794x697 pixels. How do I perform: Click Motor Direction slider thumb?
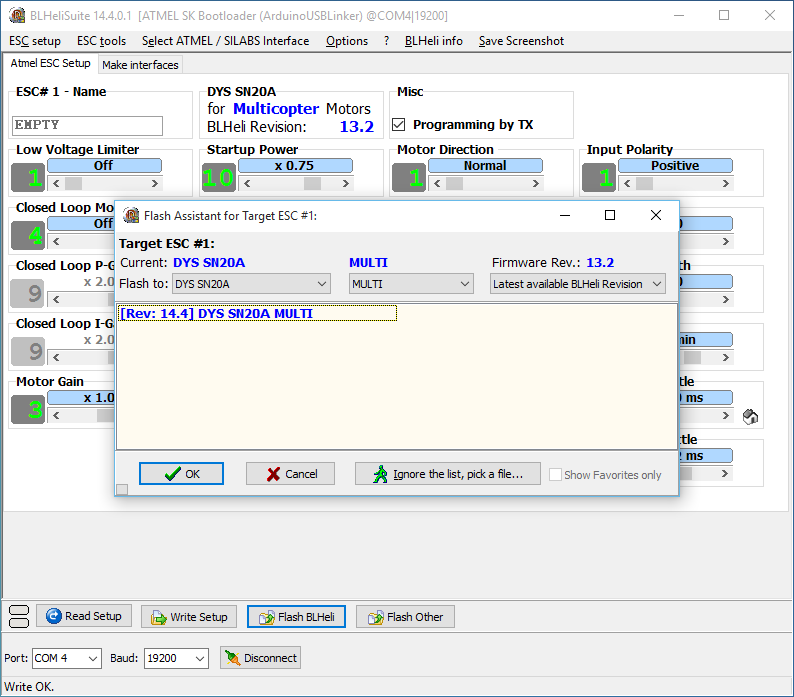coord(454,183)
